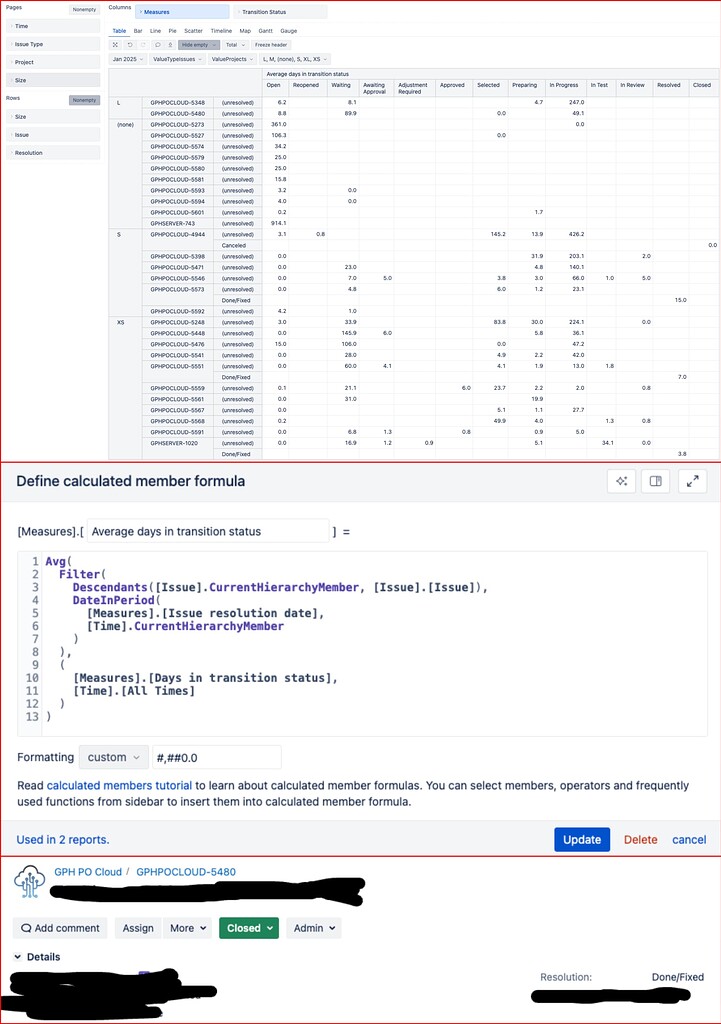721x1024 pixels.
Task: Switch to the Scatter chart tab
Action: click(193, 31)
